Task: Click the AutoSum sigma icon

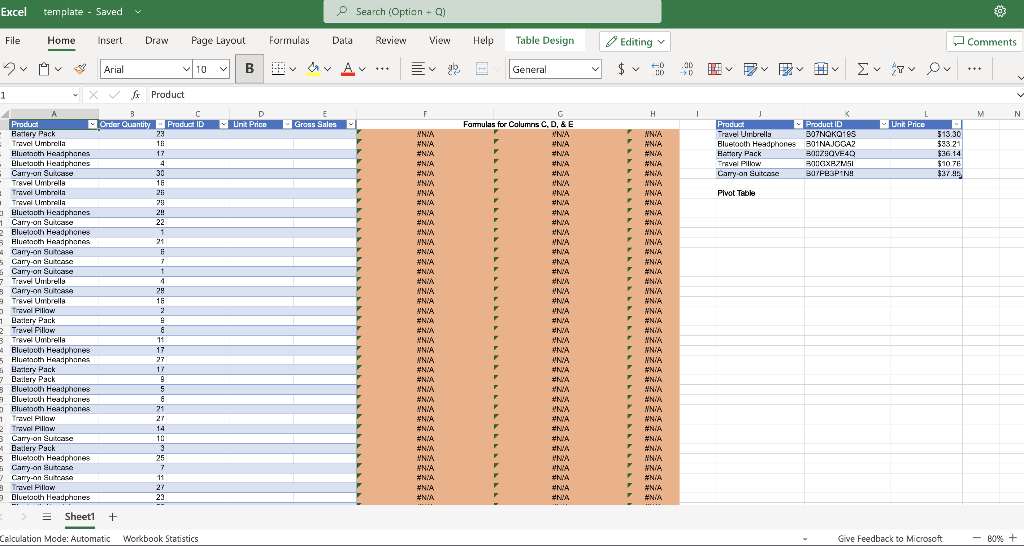Action: (x=862, y=69)
